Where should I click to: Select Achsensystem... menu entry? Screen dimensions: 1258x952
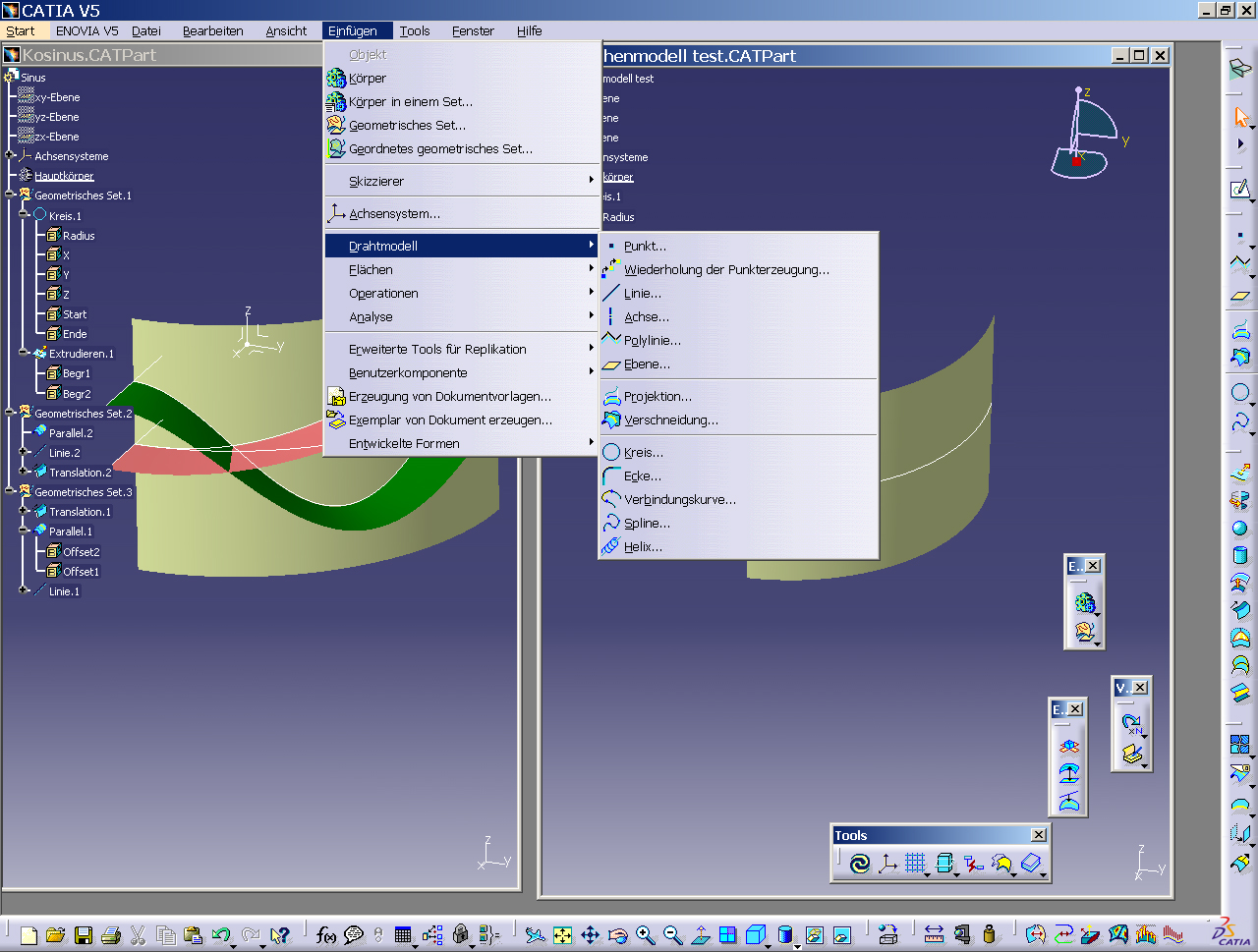coord(462,213)
